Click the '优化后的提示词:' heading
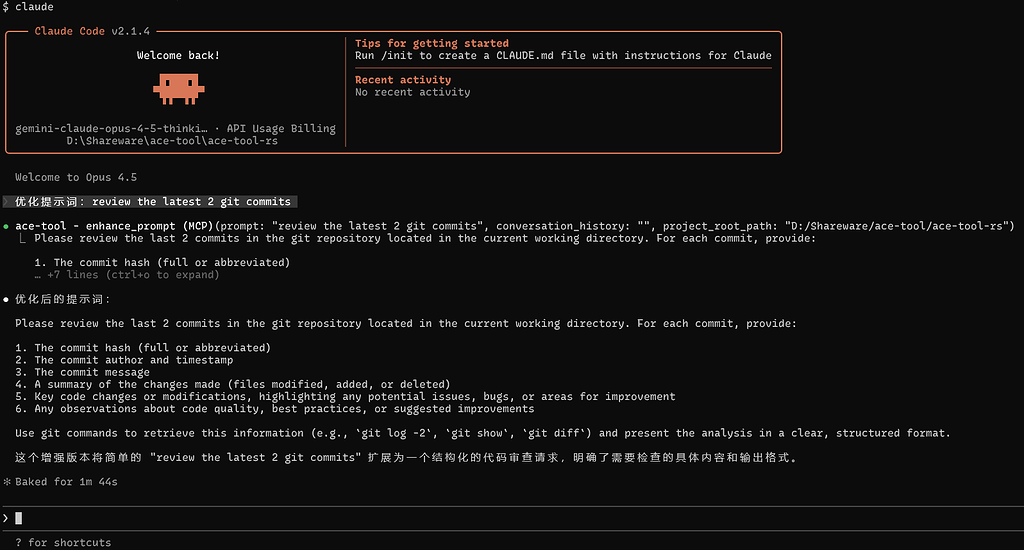Image resolution: width=1024 pixels, height=550 pixels. point(63,299)
